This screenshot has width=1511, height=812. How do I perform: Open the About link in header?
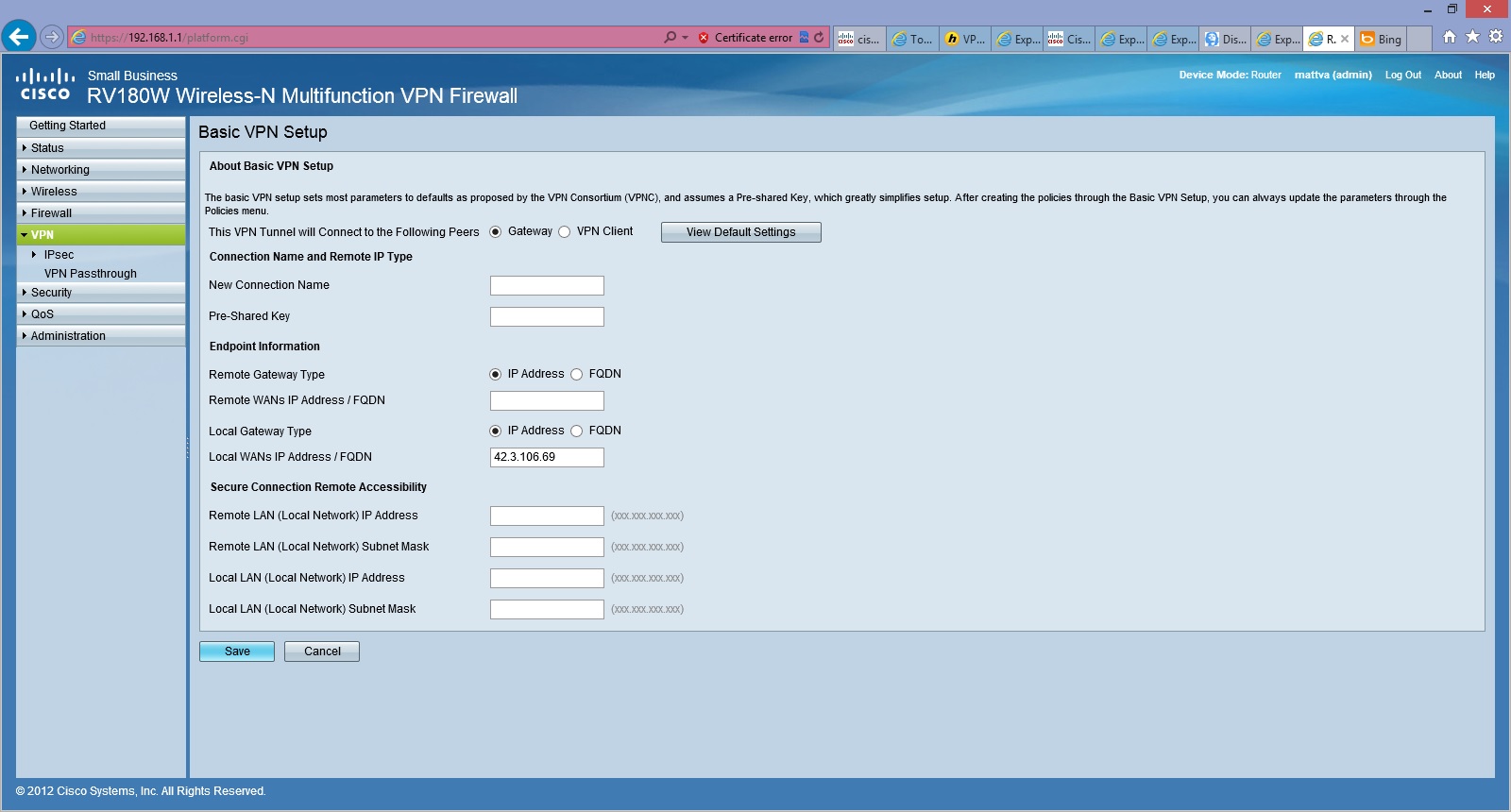(x=1448, y=75)
